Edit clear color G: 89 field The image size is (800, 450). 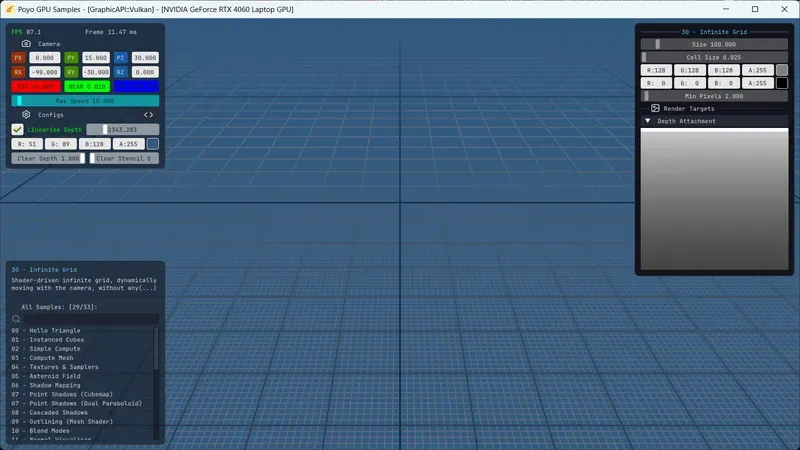pos(61,144)
